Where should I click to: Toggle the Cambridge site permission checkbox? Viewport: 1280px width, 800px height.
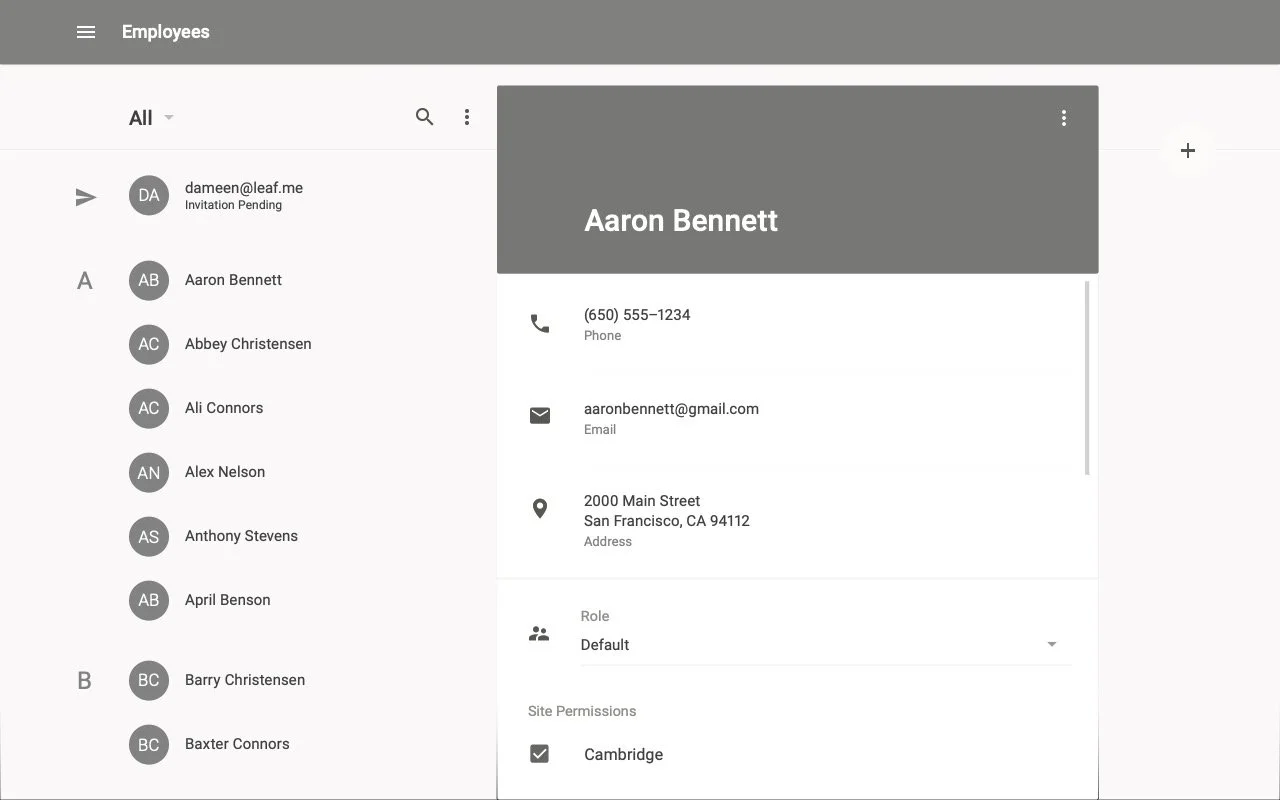(540, 753)
